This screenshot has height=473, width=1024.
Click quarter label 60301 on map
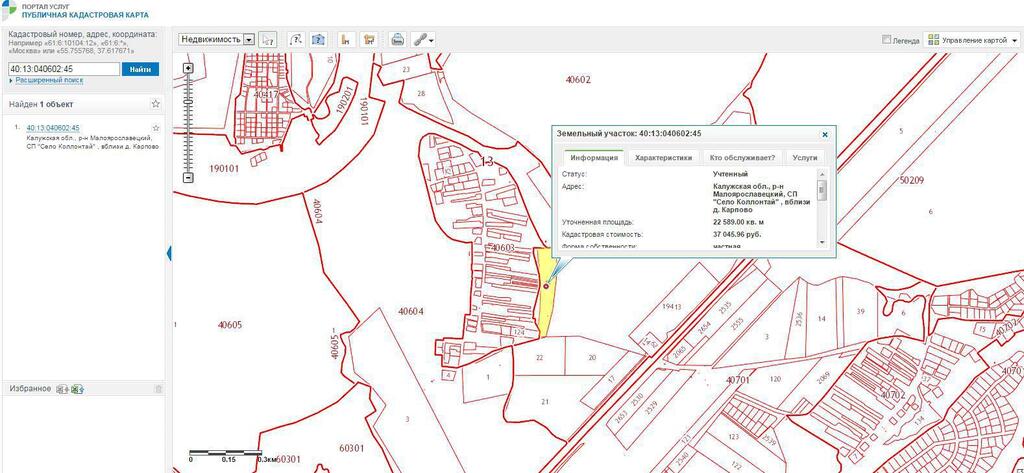353,448
